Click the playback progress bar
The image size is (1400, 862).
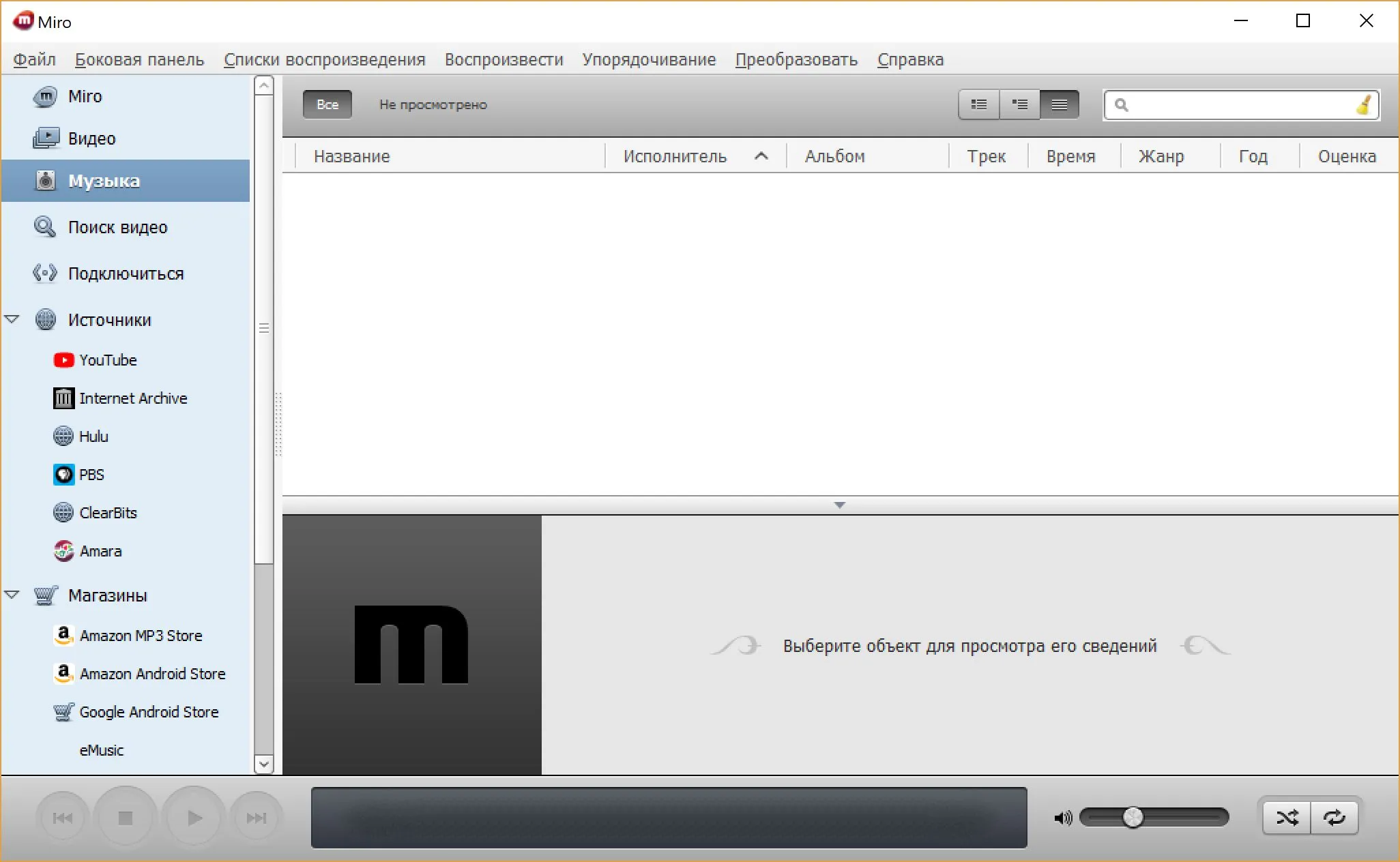pos(669,818)
